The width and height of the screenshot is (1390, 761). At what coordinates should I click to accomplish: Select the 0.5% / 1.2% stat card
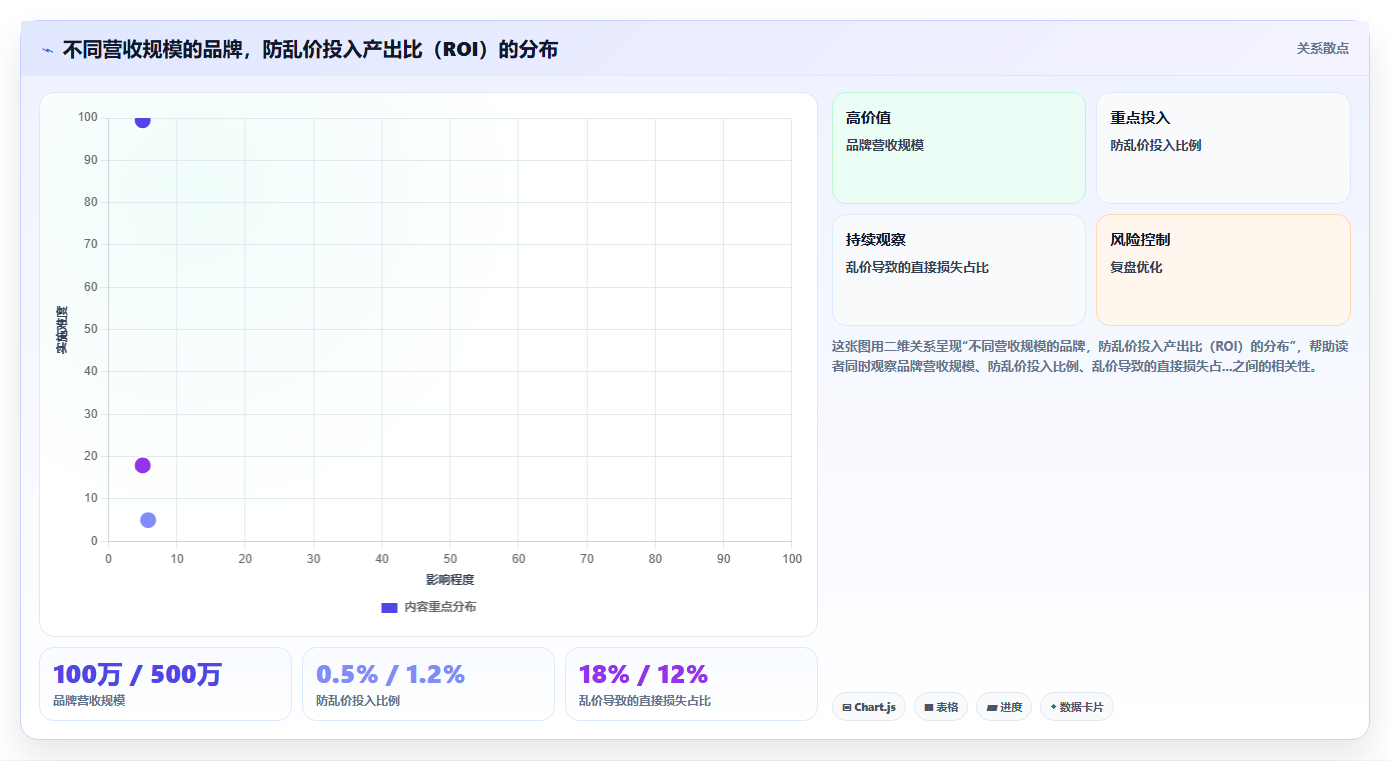(x=428, y=684)
